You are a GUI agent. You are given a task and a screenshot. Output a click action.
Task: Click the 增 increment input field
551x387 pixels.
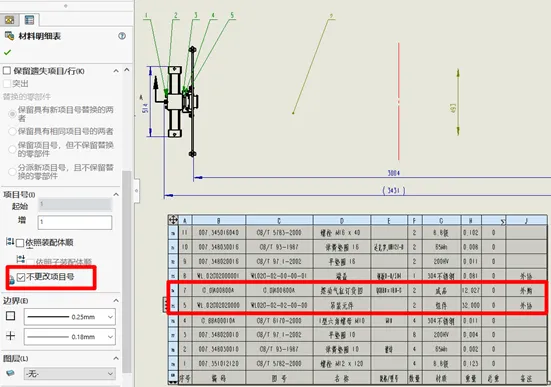(x=75, y=222)
